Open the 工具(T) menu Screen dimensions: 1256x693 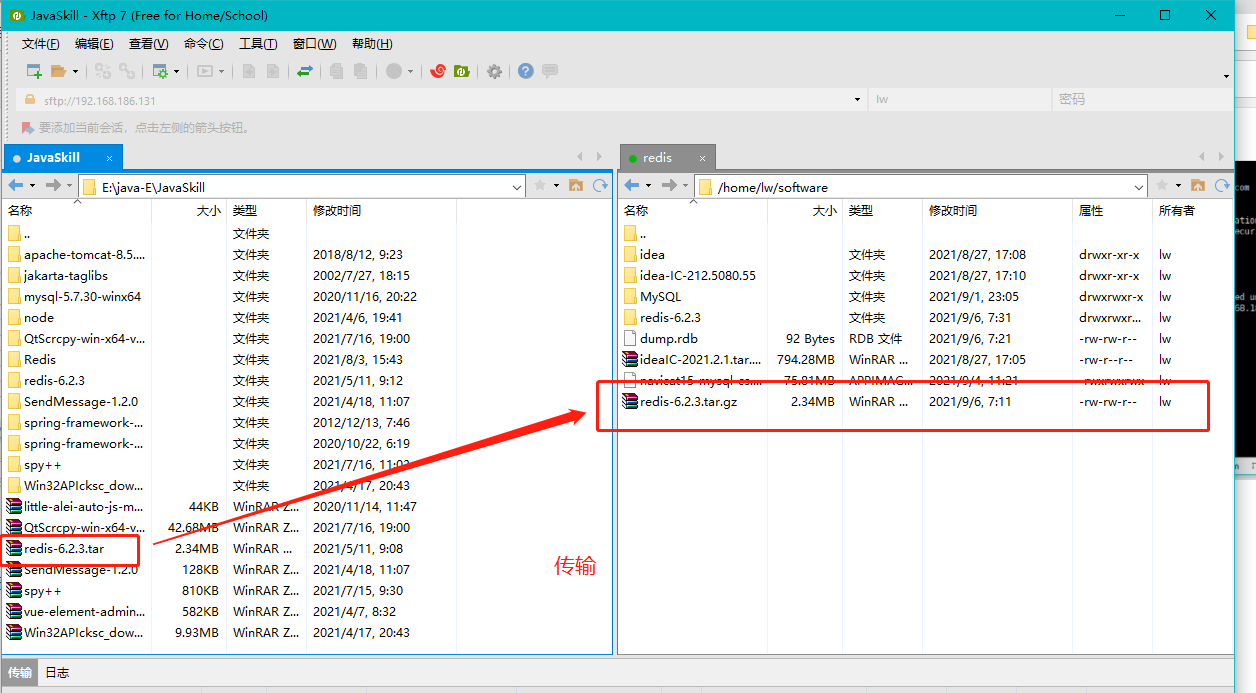click(x=258, y=44)
